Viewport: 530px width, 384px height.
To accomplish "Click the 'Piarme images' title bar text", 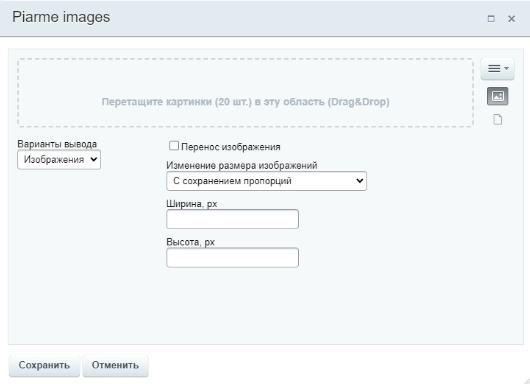I will pos(61,17).
